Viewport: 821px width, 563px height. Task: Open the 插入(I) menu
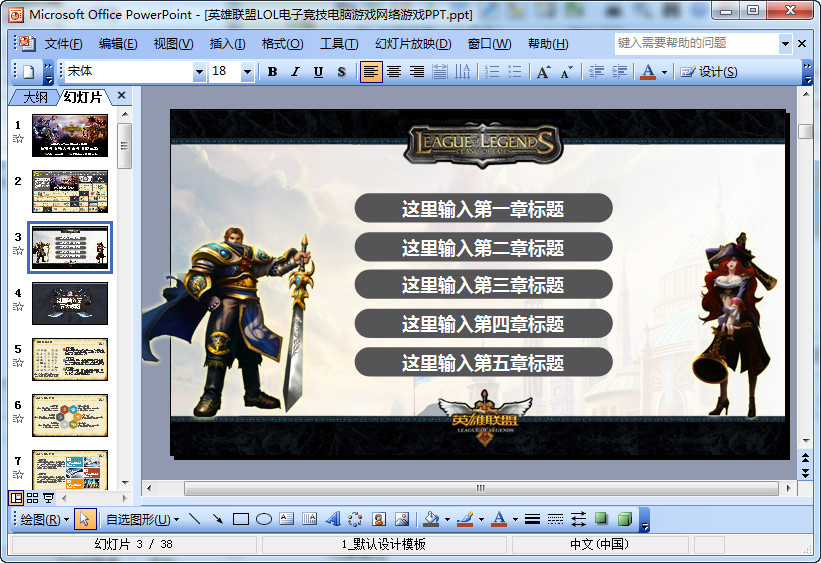click(x=227, y=44)
